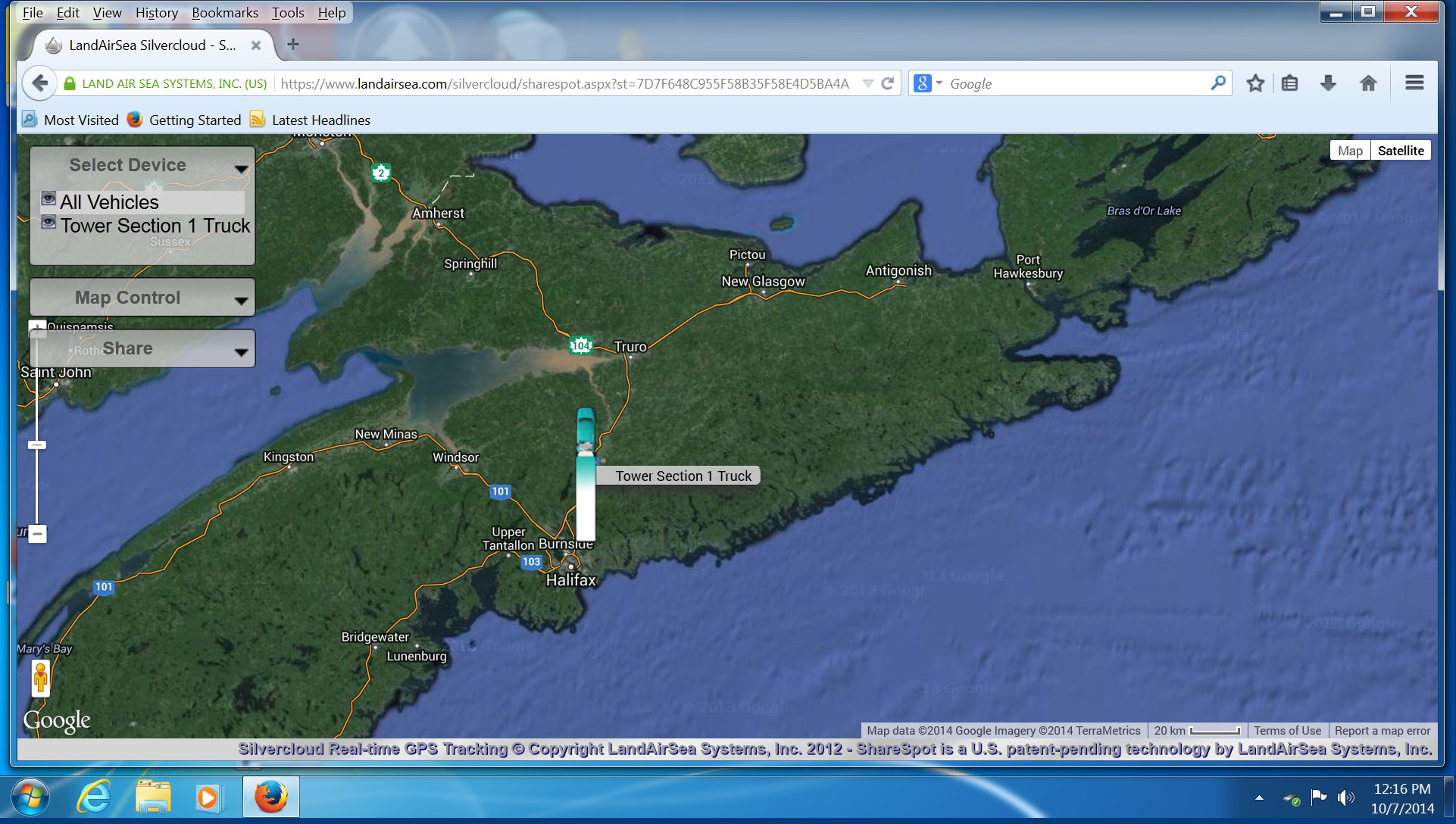Open the volume speaker tray icon
This screenshot has height=824, width=1456.
(x=1345, y=797)
